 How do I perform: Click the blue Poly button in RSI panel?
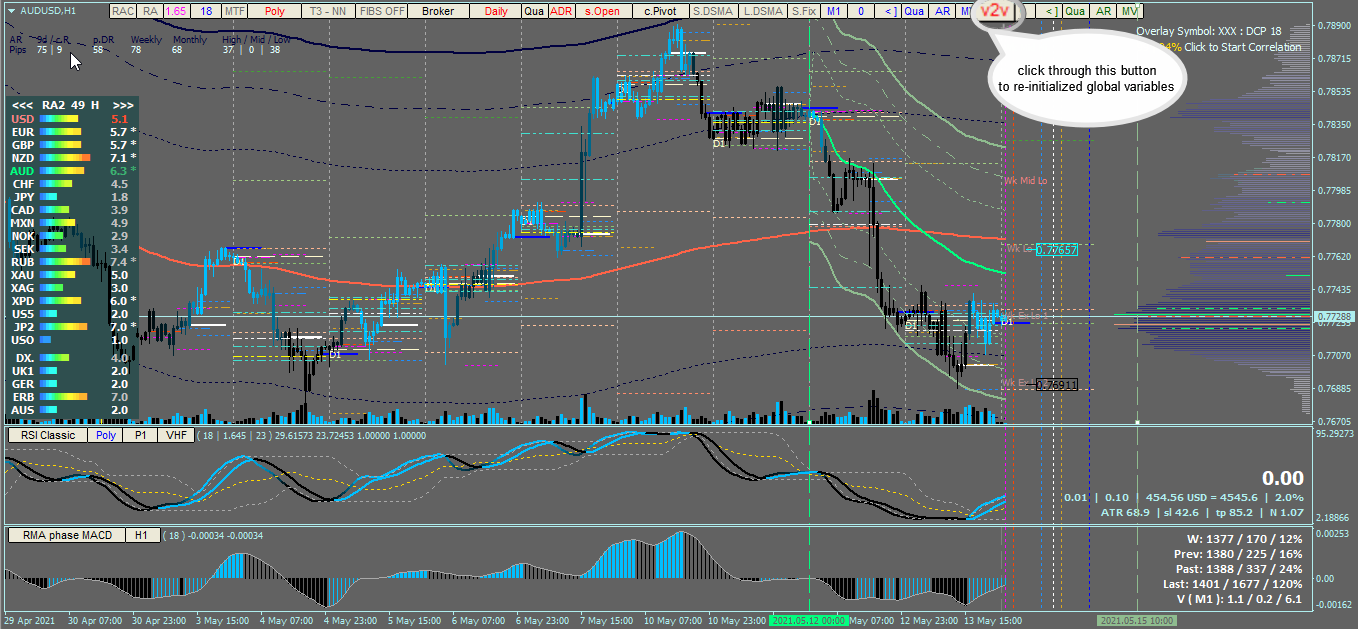coord(106,435)
